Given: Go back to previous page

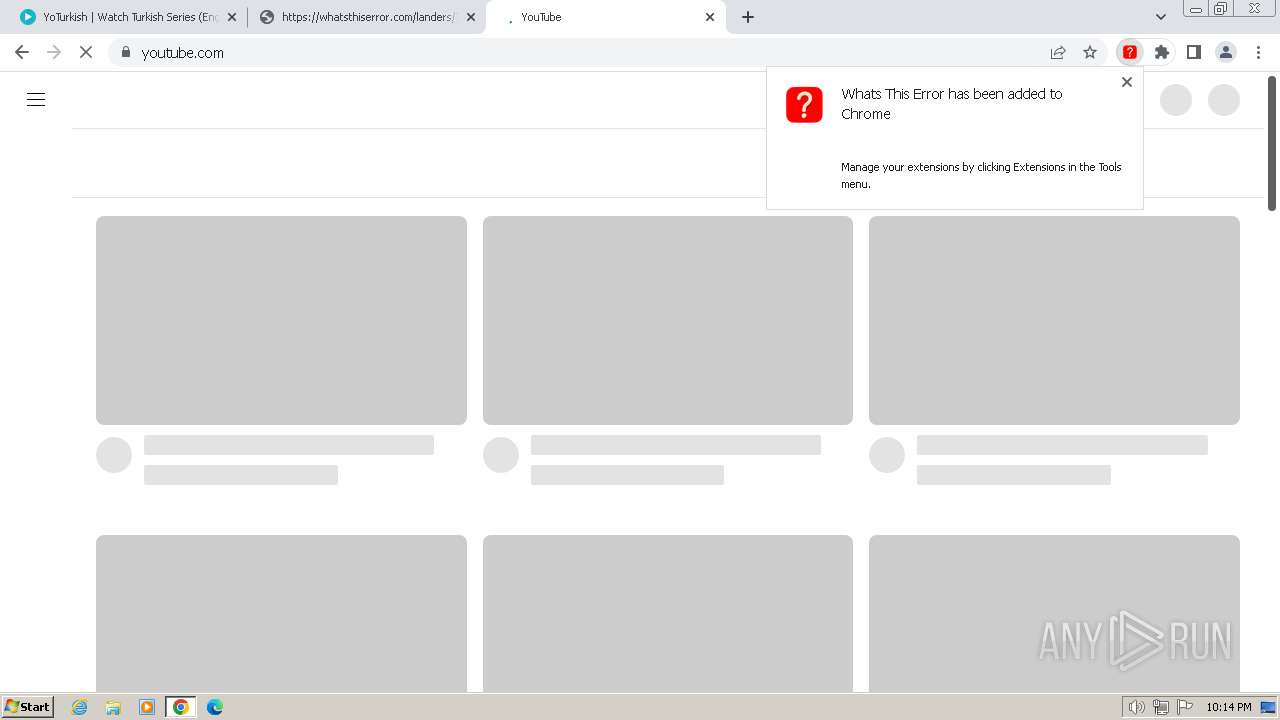Looking at the screenshot, I should 22,52.
